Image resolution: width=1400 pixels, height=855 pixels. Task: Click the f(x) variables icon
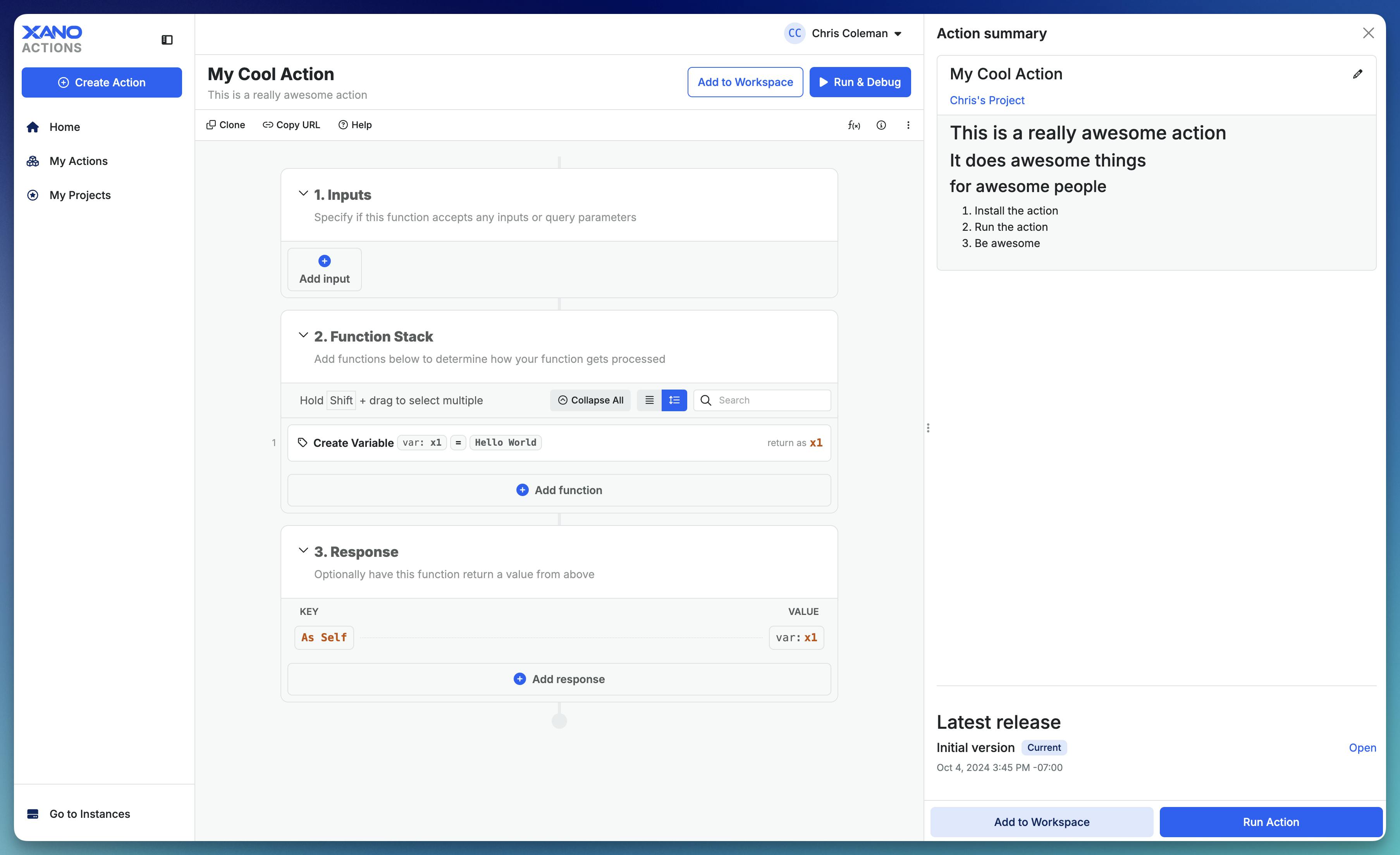click(853, 125)
